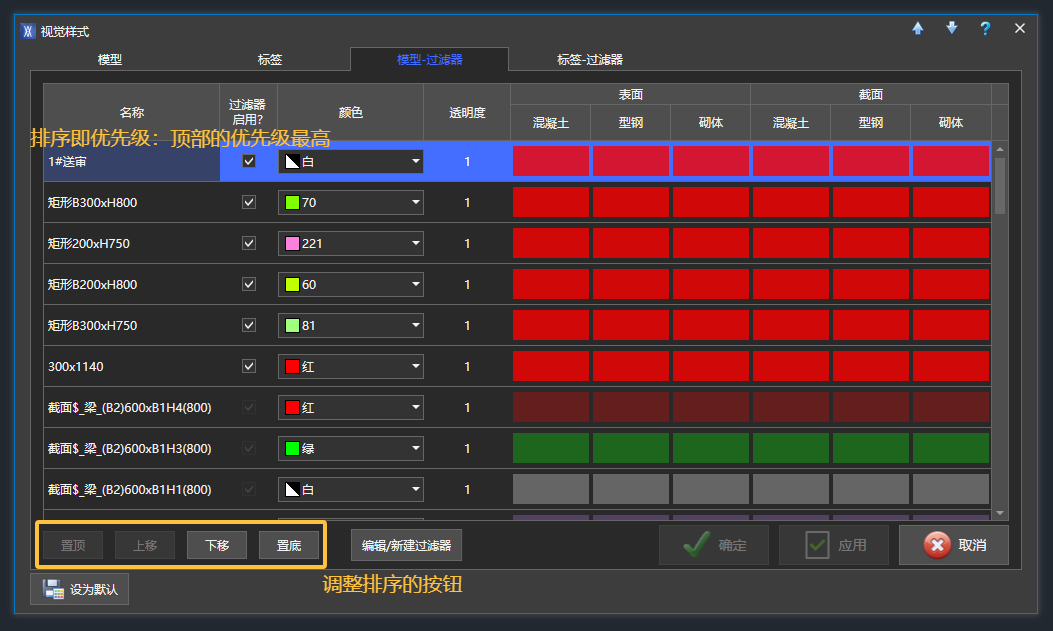Expand color 81 dropdown for 矩形B300xH750
The height and width of the screenshot is (631, 1053).
pos(351,325)
